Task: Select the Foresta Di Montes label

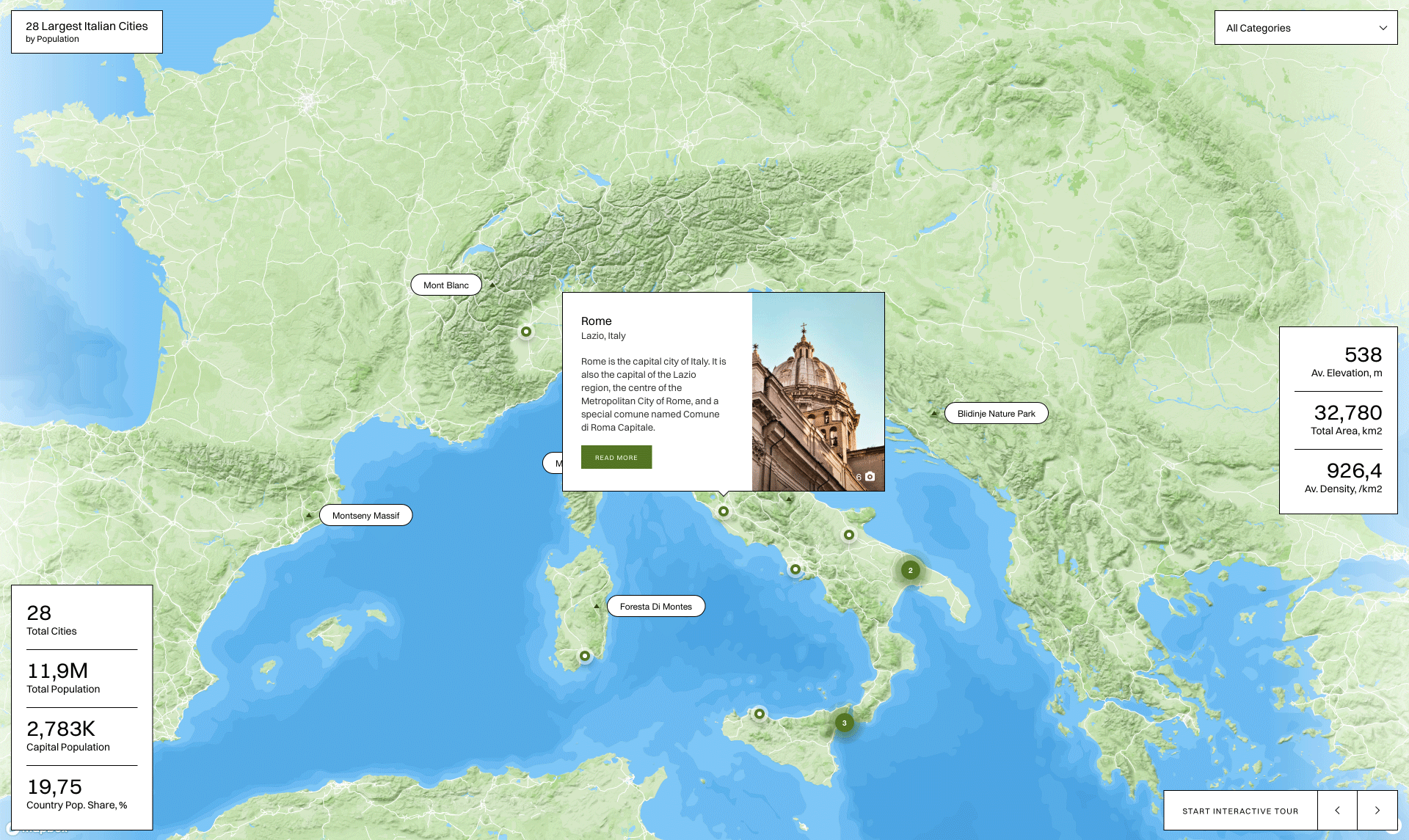Action: 656,607
